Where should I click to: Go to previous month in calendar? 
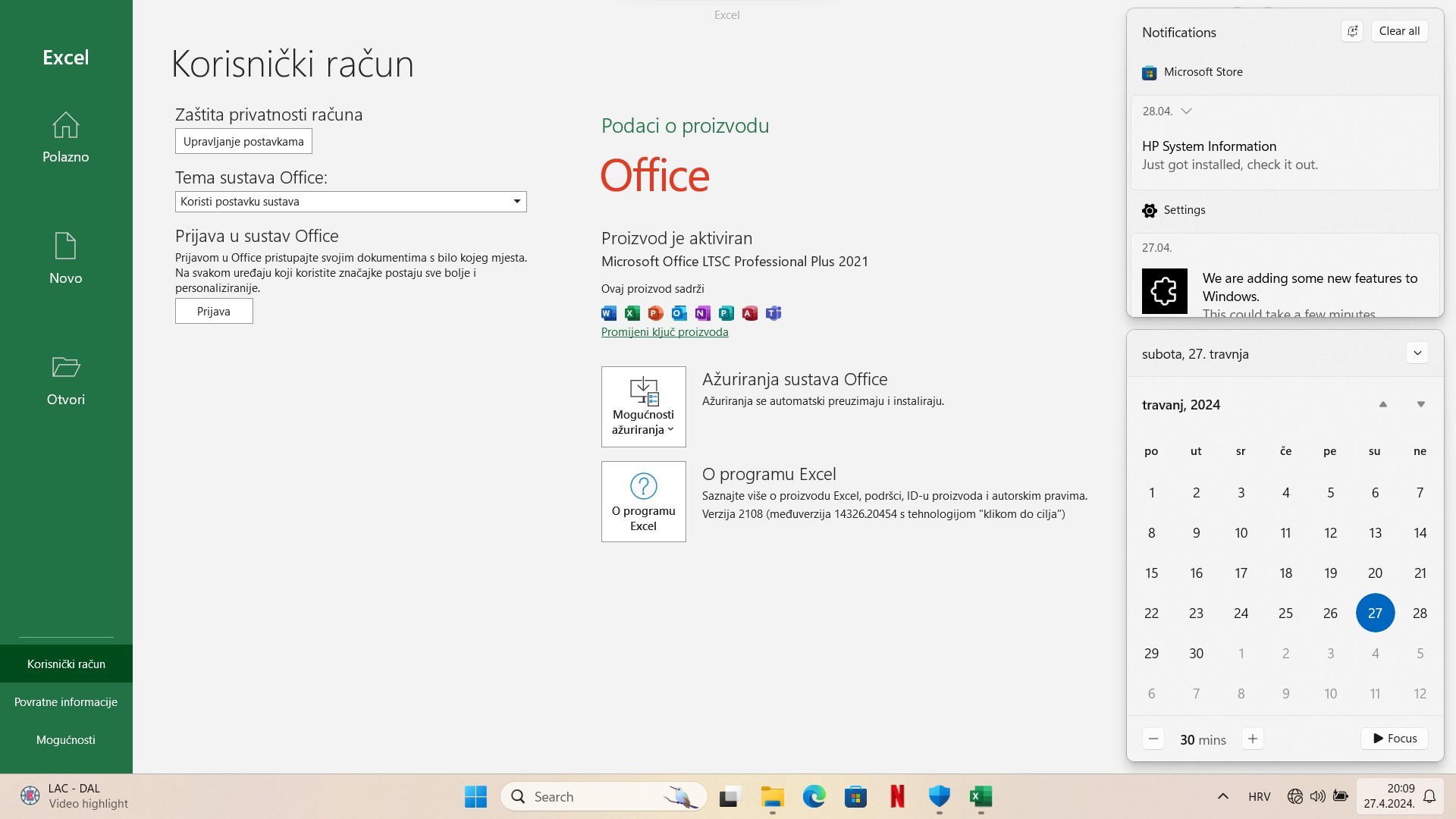tap(1382, 404)
